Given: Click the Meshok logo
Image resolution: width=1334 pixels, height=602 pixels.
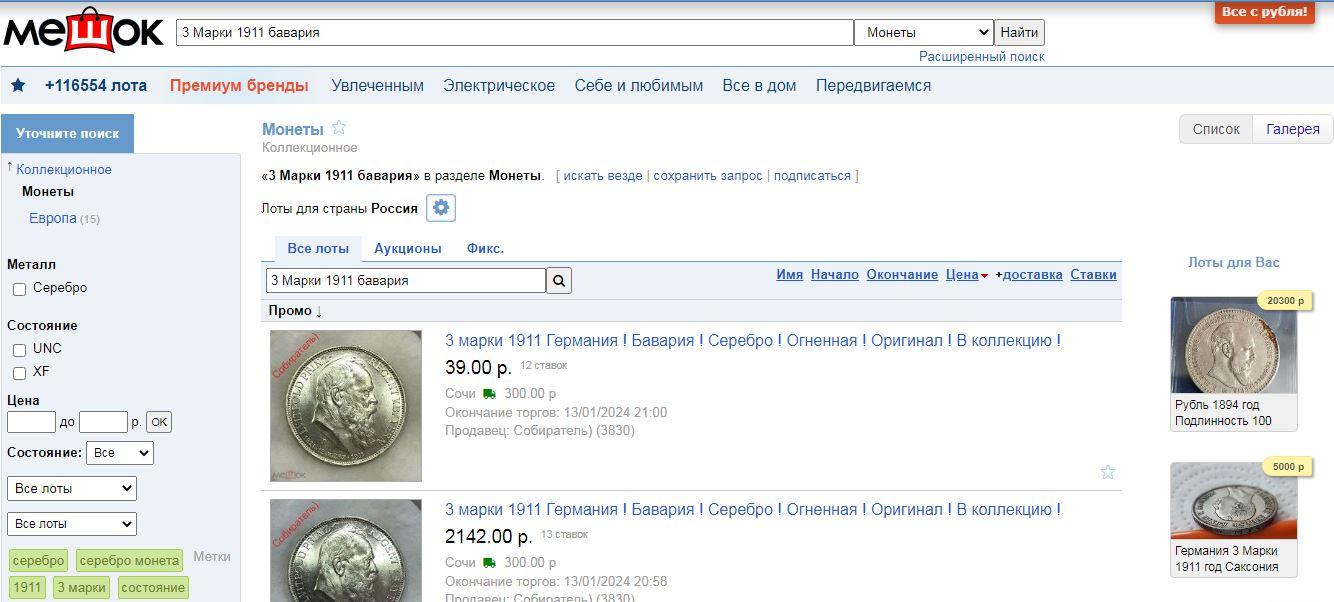Looking at the screenshot, I should pos(83,31).
